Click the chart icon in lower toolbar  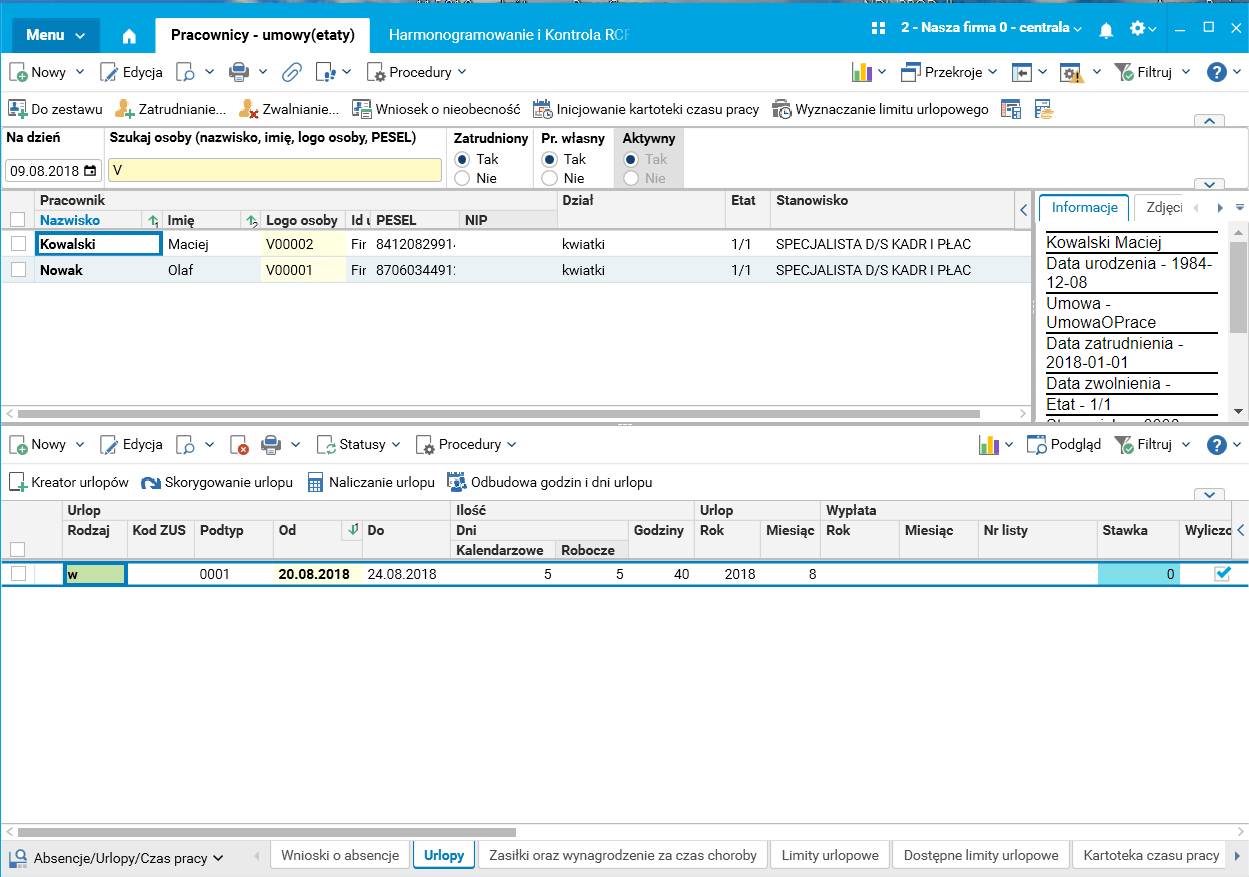[x=989, y=445]
